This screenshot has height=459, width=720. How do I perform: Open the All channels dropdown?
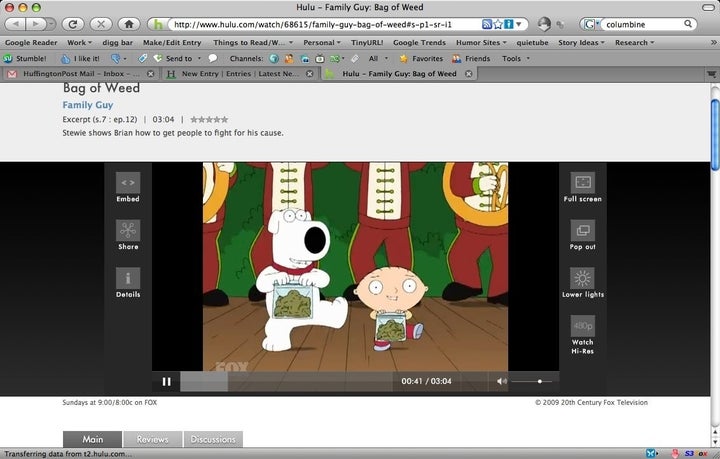[379, 59]
